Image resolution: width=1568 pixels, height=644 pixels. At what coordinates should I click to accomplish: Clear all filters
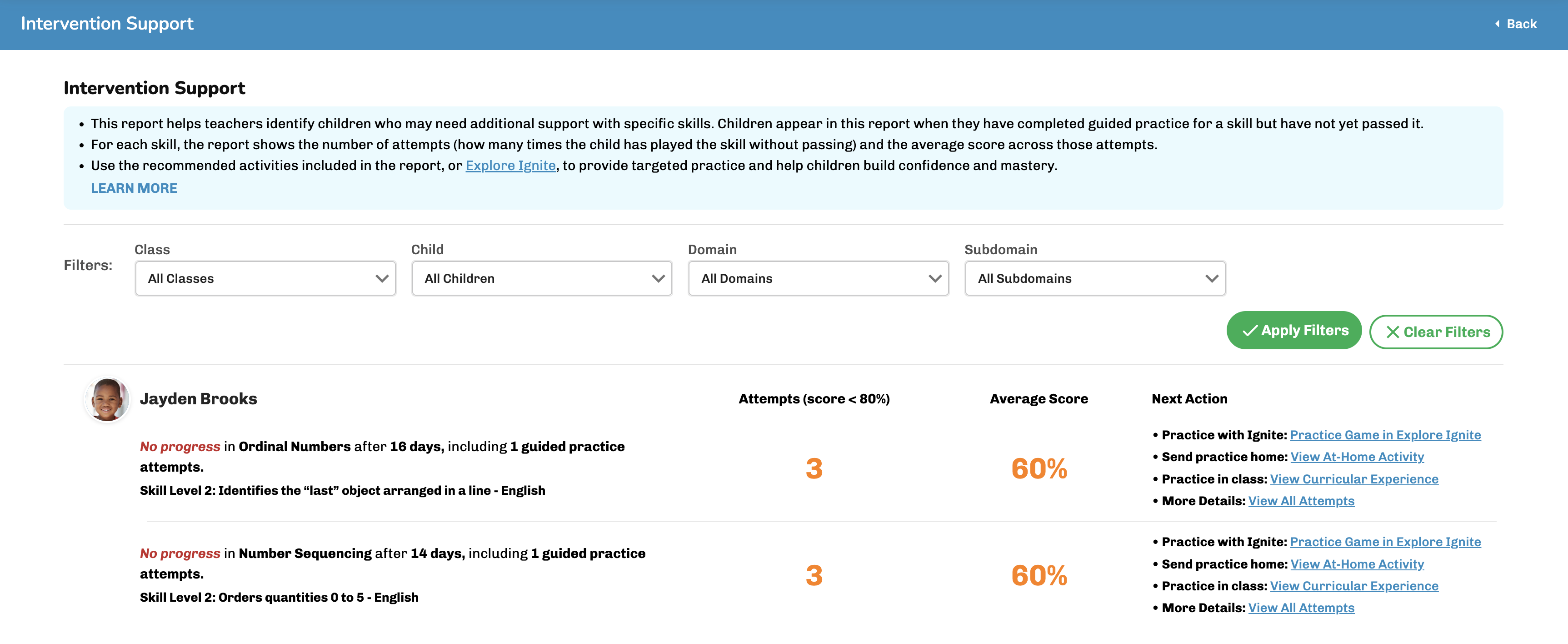pyautogui.click(x=1436, y=332)
